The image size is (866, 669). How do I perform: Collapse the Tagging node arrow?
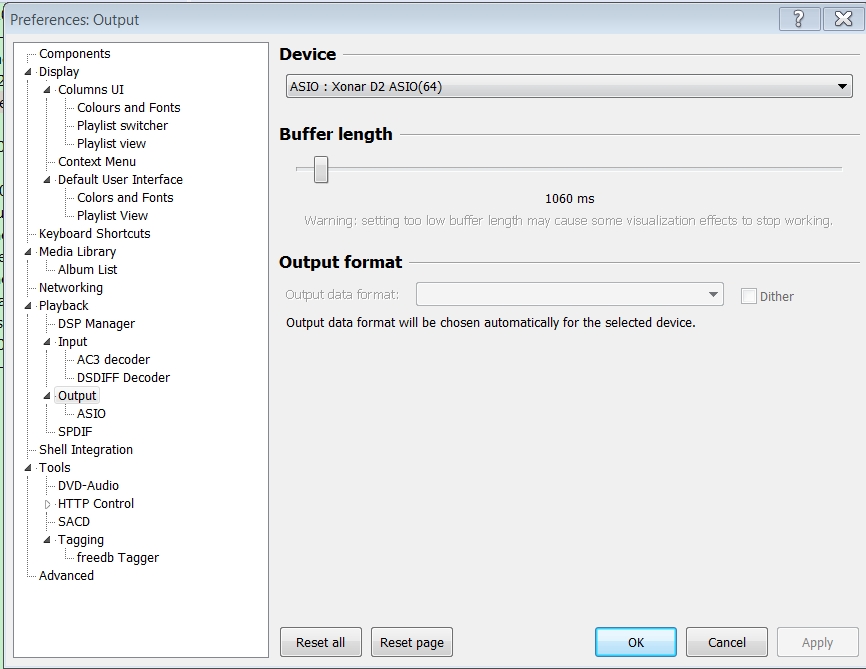coord(47,540)
